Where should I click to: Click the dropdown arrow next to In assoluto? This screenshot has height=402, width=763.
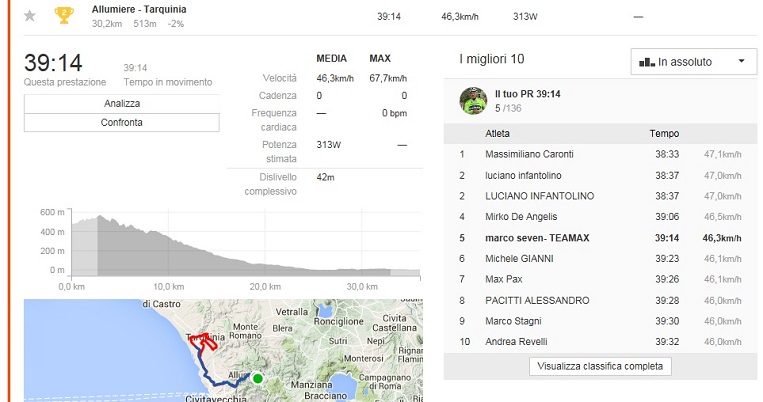coord(741,62)
